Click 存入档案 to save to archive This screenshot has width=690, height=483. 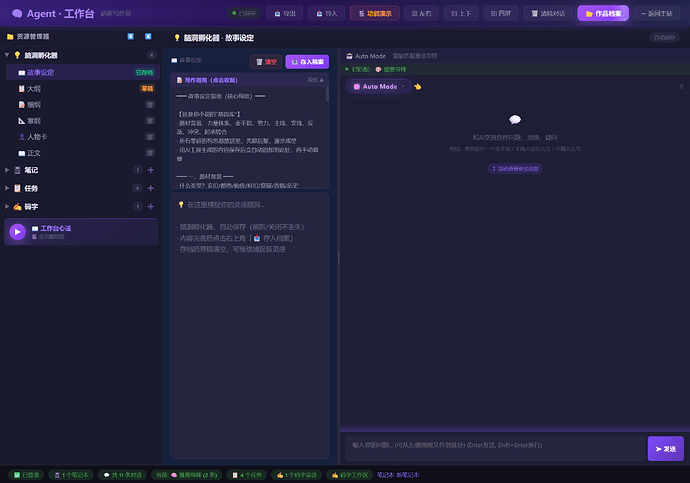pos(307,62)
